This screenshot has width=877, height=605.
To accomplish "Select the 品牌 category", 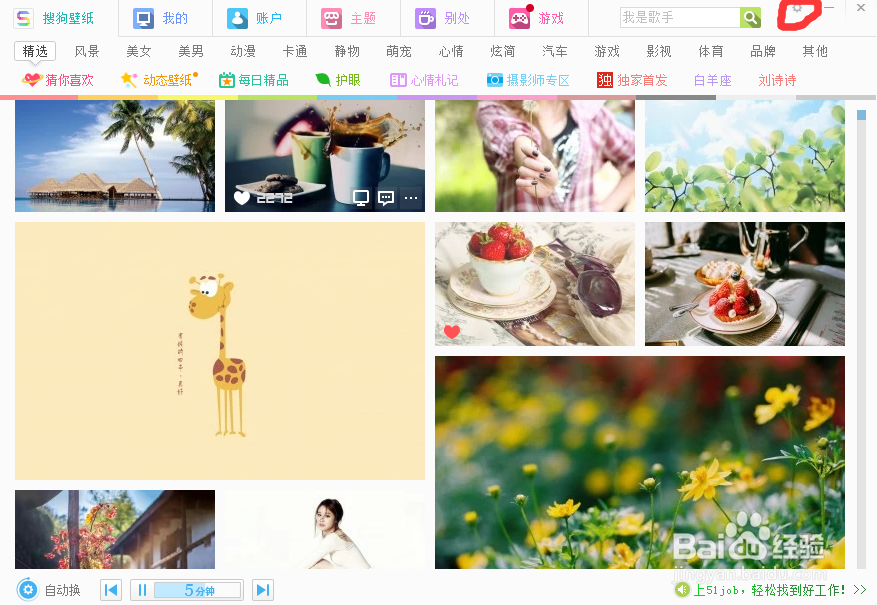I will point(763,51).
